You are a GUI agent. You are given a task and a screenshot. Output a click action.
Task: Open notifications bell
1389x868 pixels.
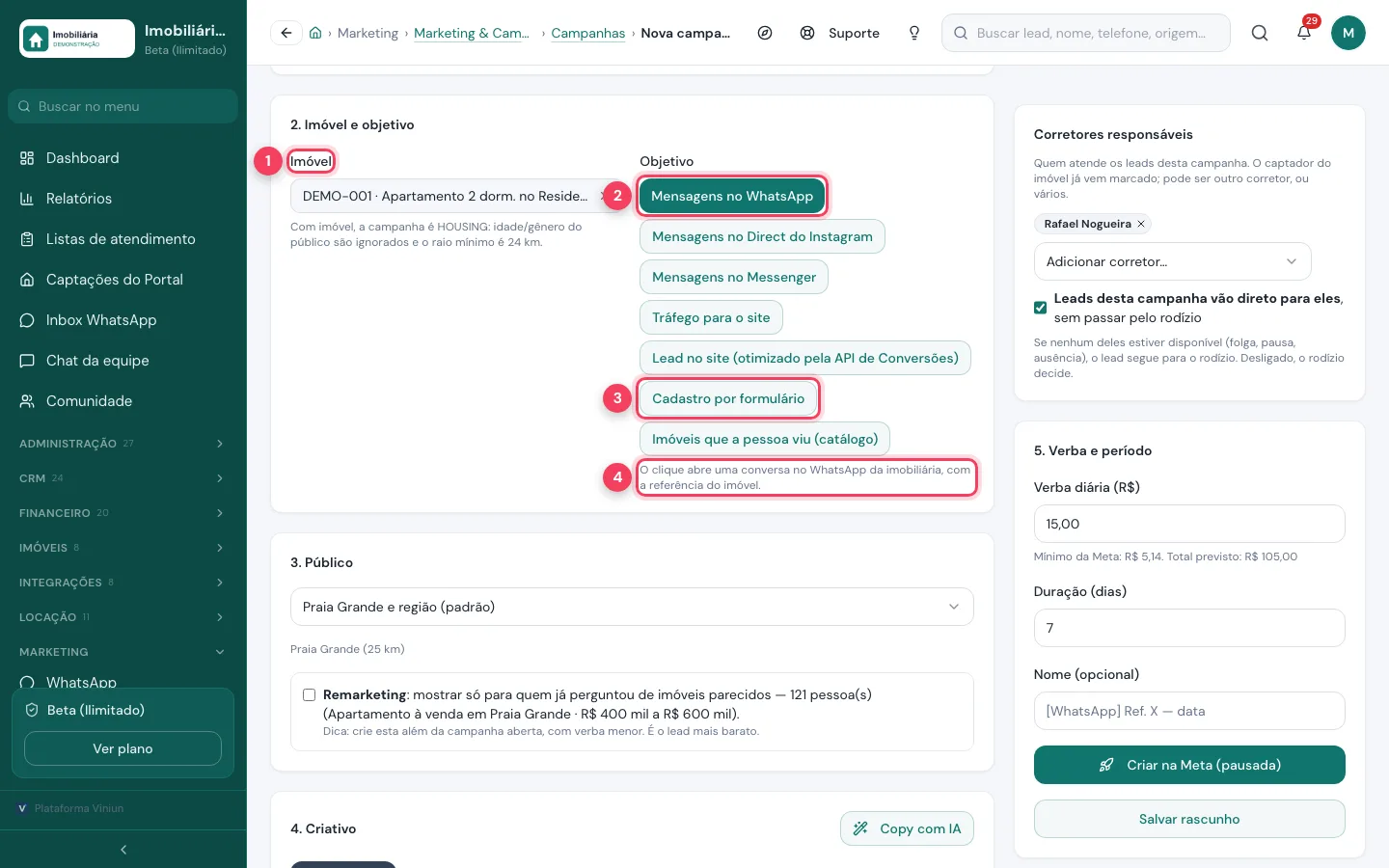coord(1304,33)
